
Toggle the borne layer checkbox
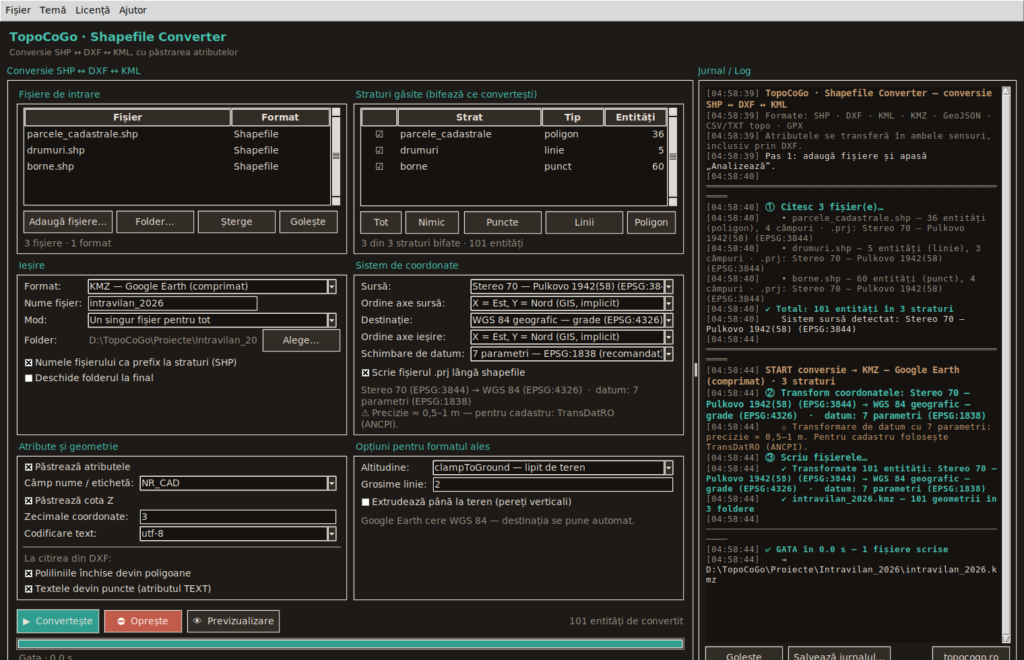379,166
